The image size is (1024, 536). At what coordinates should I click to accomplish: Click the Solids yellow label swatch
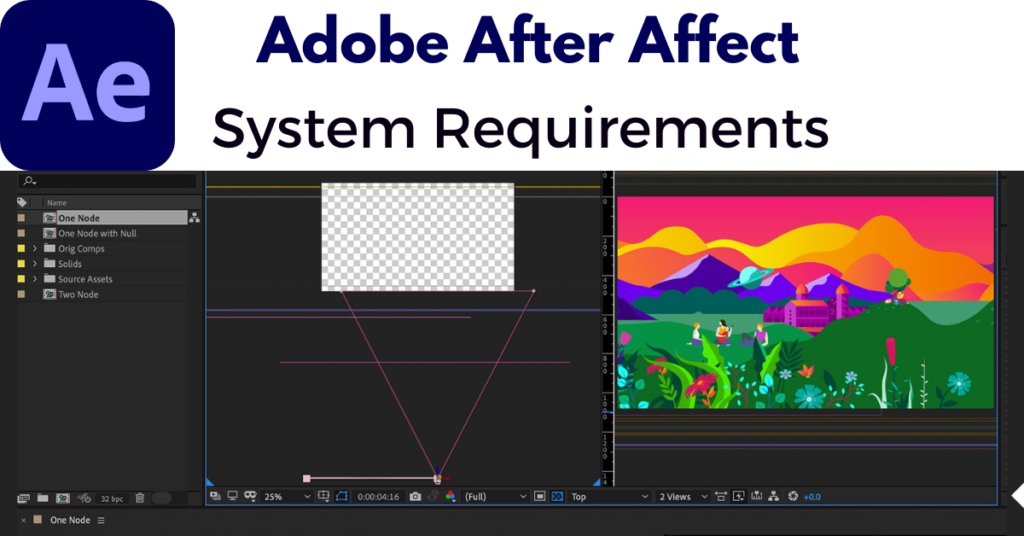click(x=22, y=264)
